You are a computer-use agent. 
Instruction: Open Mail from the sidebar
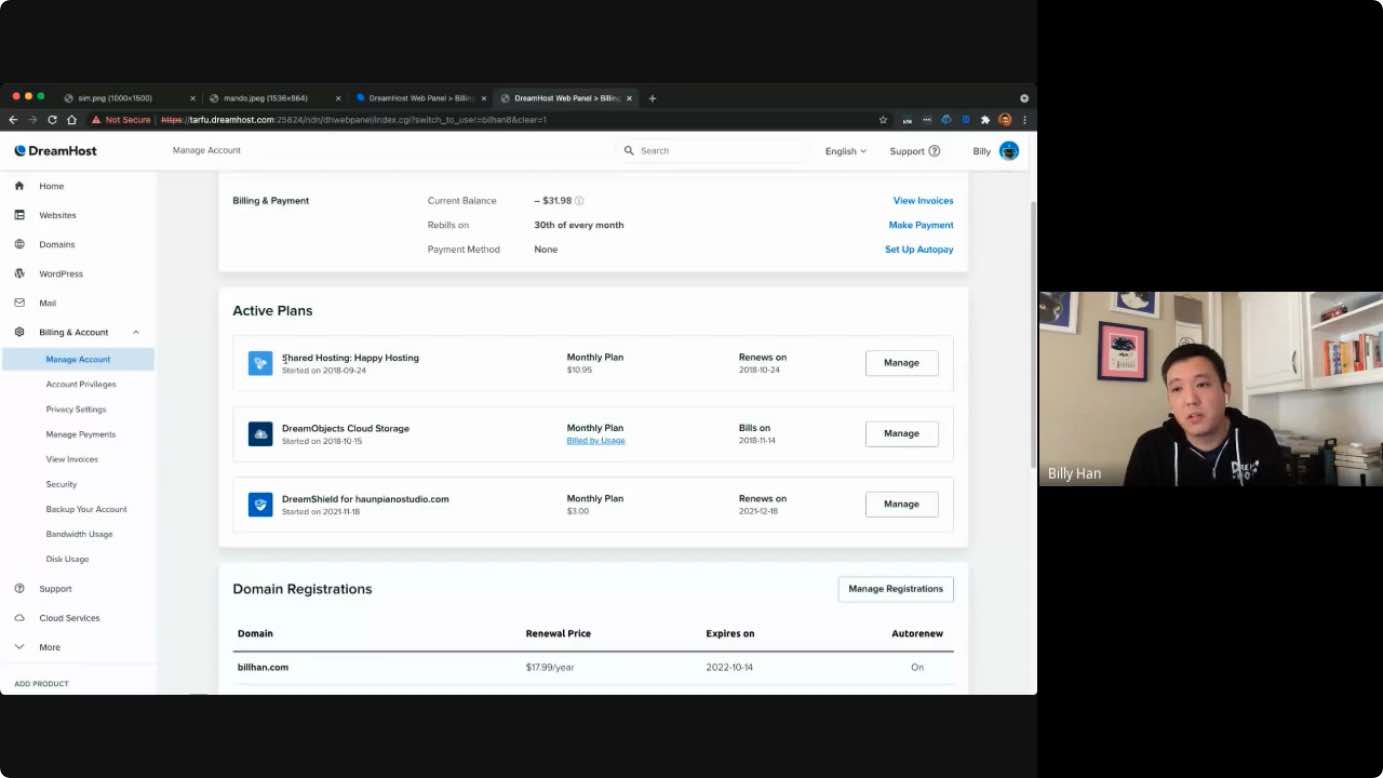[47, 303]
